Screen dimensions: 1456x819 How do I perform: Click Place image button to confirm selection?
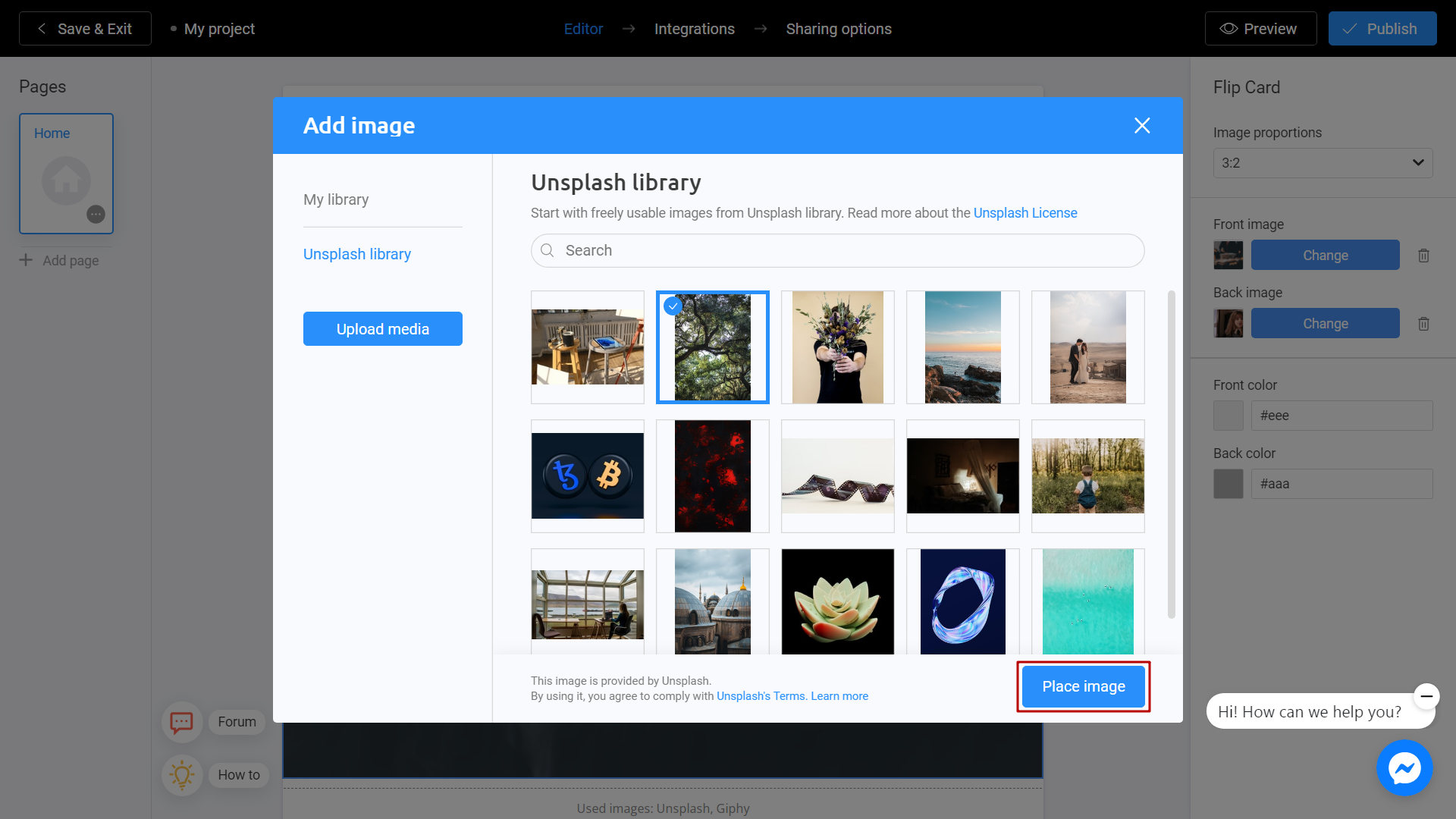point(1083,686)
